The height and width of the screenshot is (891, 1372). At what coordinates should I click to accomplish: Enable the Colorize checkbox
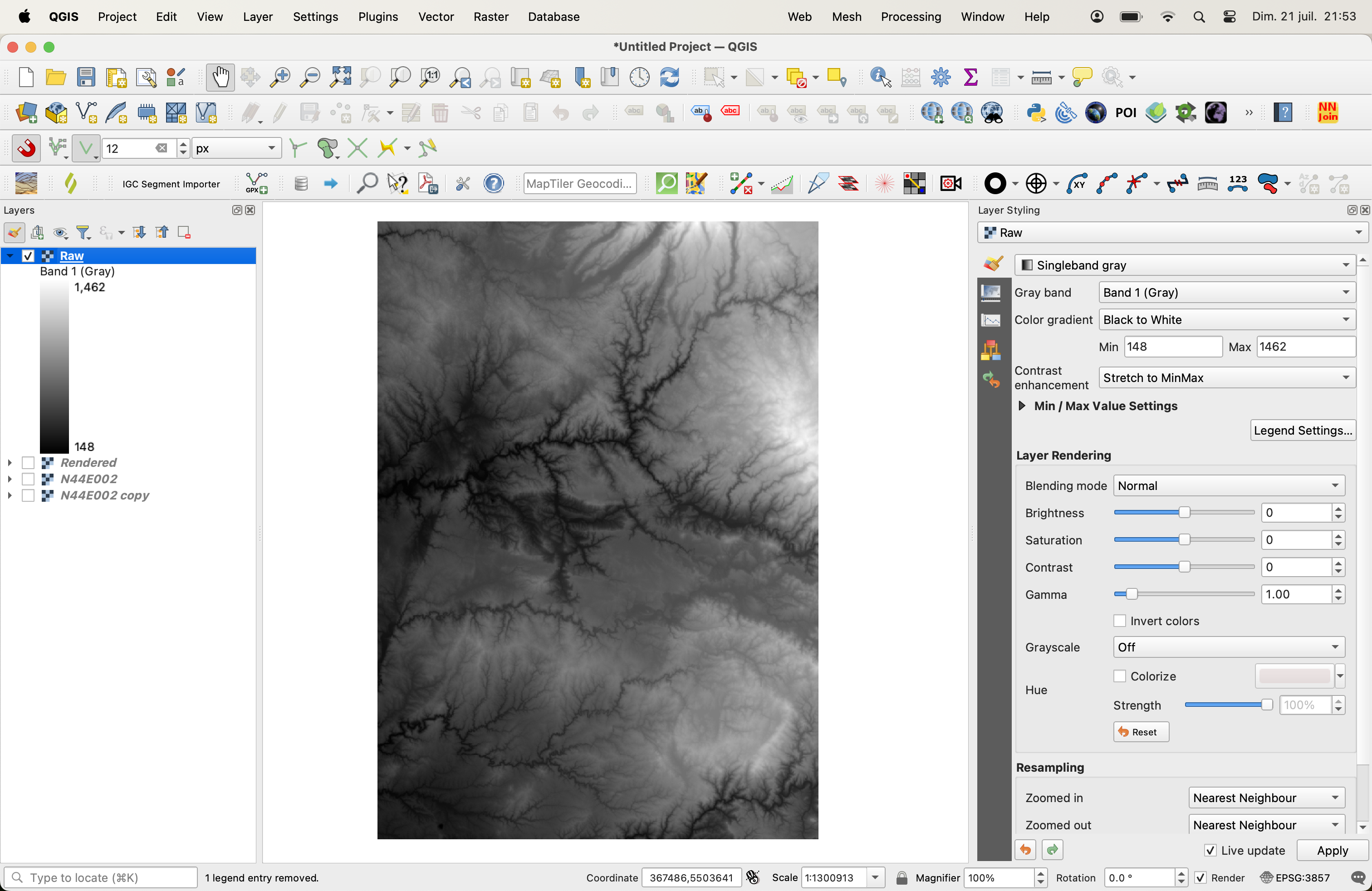(1120, 675)
